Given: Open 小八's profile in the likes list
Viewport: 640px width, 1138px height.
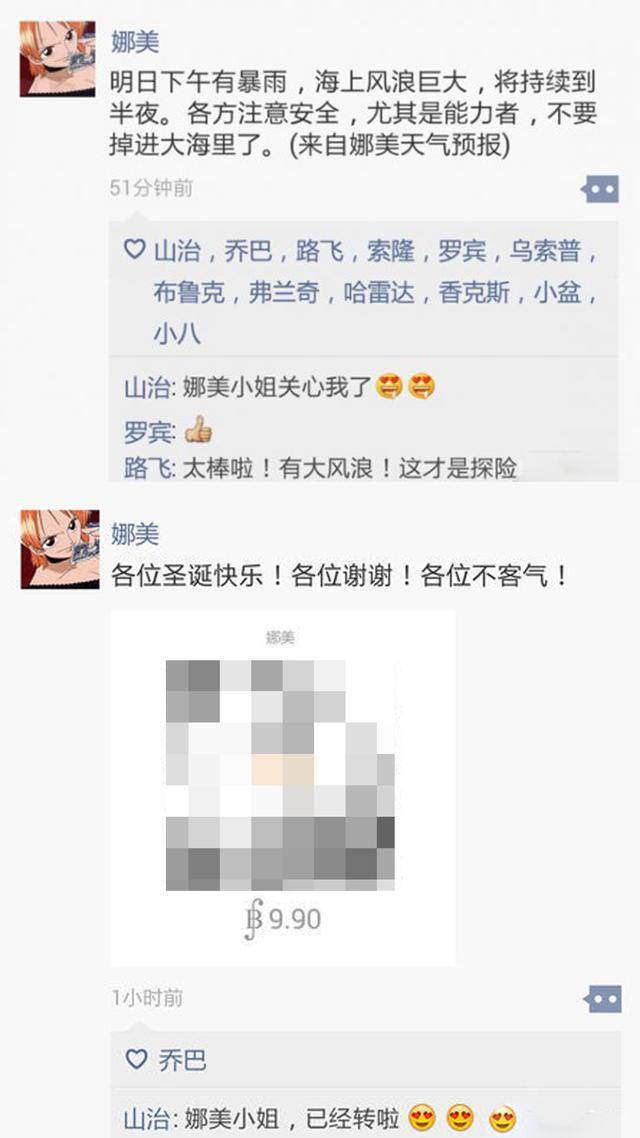Looking at the screenshot, I should (177, 335).
